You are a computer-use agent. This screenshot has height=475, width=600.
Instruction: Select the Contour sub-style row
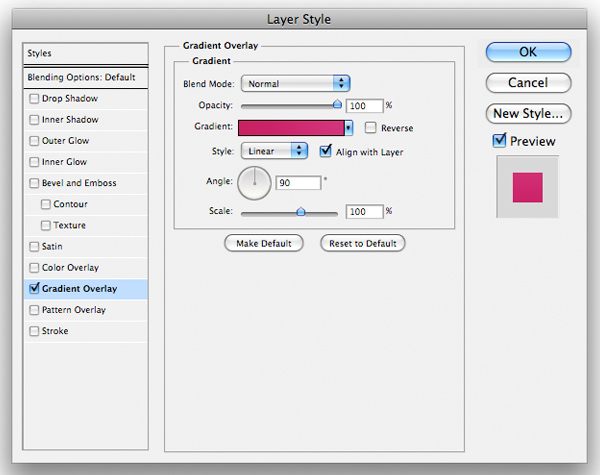click(85, 204)
